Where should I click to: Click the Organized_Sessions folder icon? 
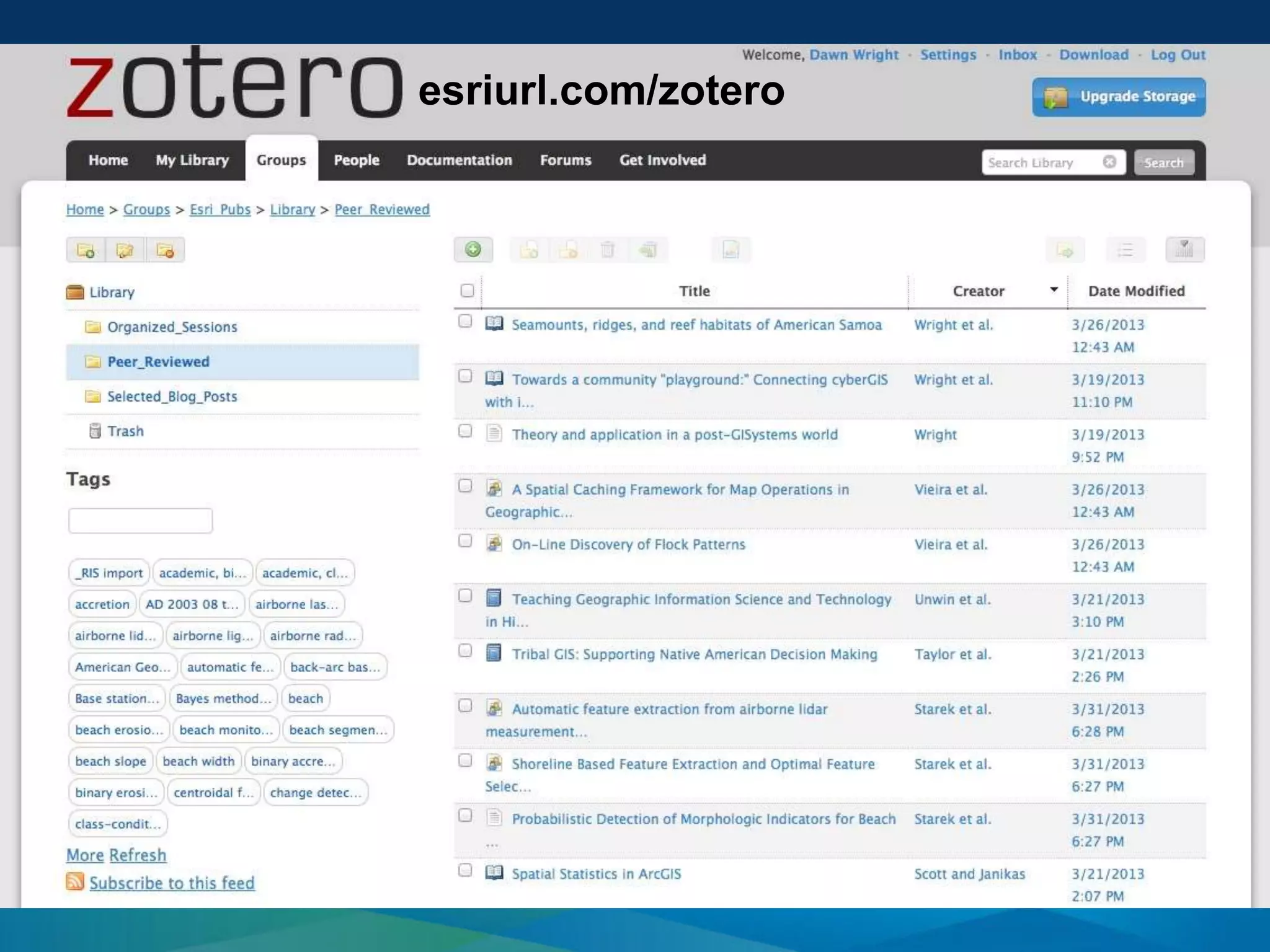pos(93,327)
